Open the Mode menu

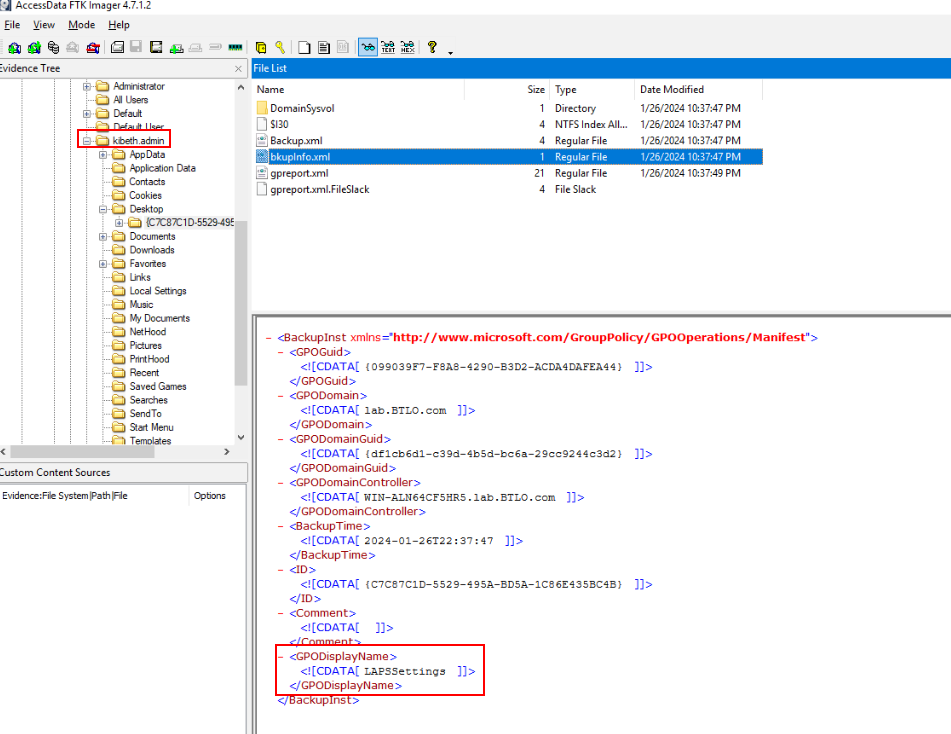(x=81, y=25)
